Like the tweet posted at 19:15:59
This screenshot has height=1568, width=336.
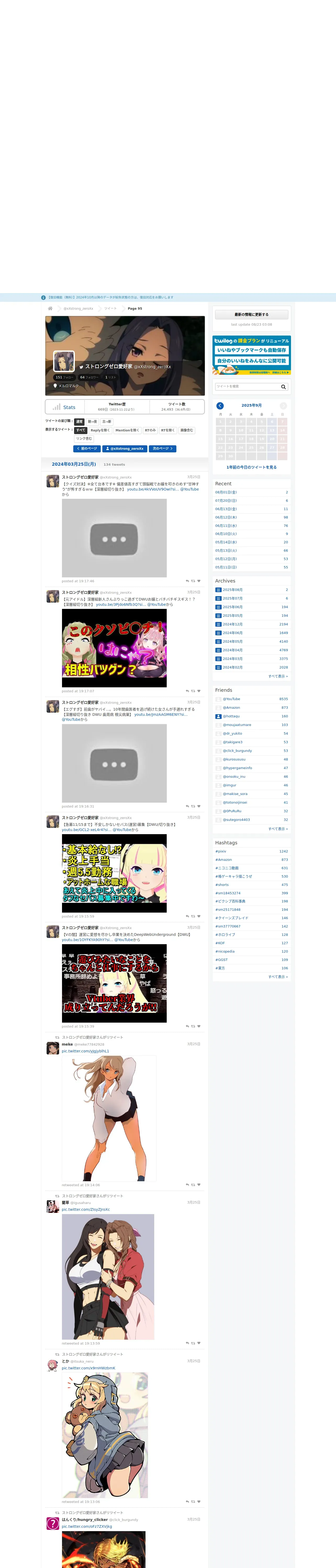199,916
